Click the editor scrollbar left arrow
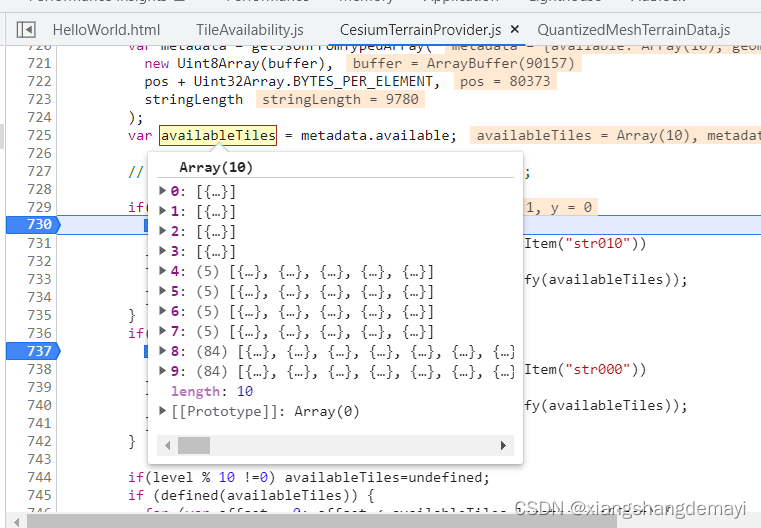761x528 pixels. click(17, 522)
